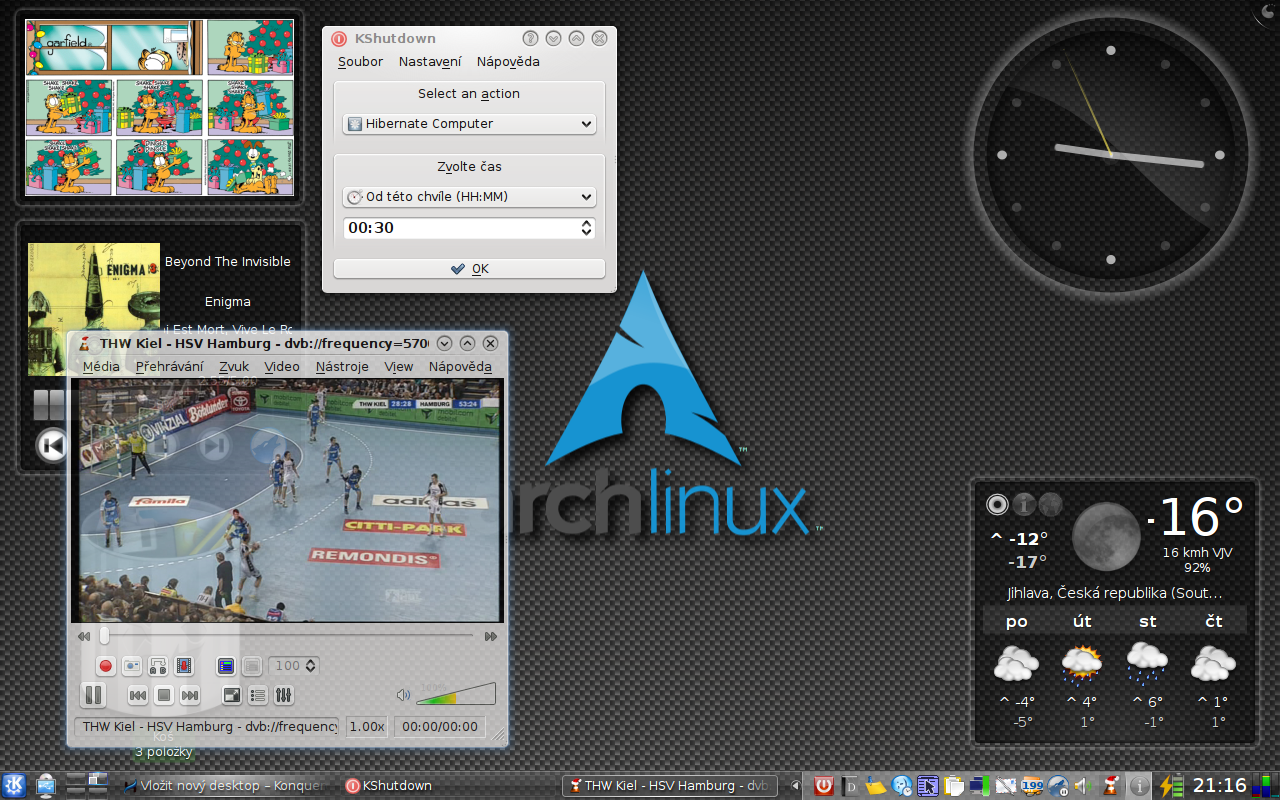Viewport: 1280px width, 800px height.
Task: Toggle teletext transparency button in VLC
Action: click(x=252, y=665)
